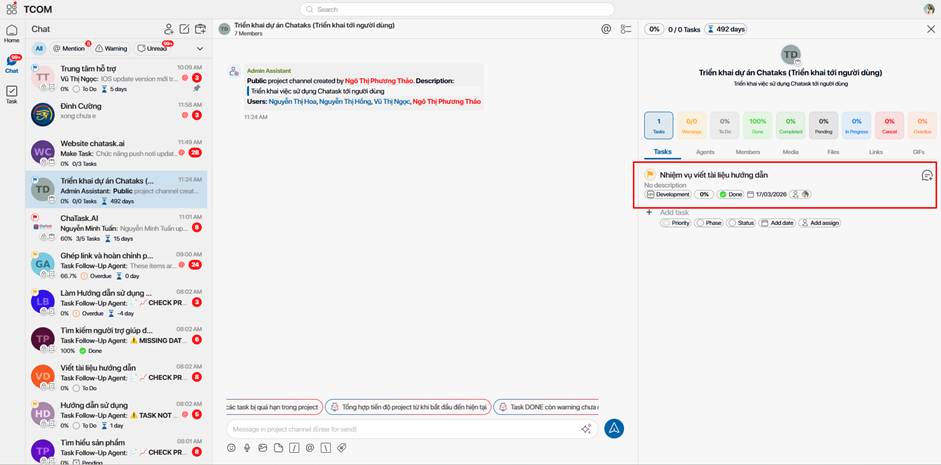Change the Development phase on task card
Screen dimensions: 941x465
[x=668, y=194]
